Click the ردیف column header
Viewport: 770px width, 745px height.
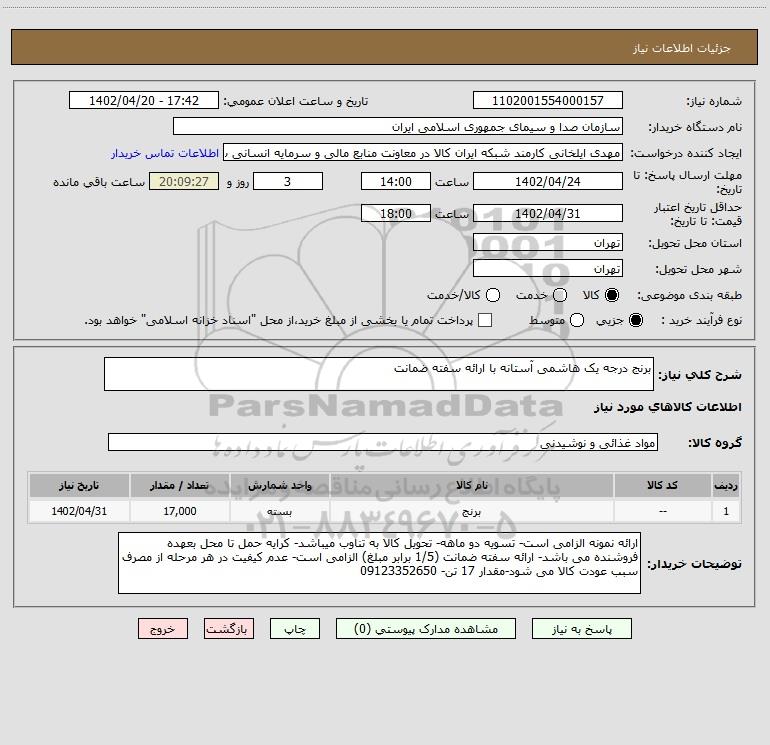click(x=726, y=486)
